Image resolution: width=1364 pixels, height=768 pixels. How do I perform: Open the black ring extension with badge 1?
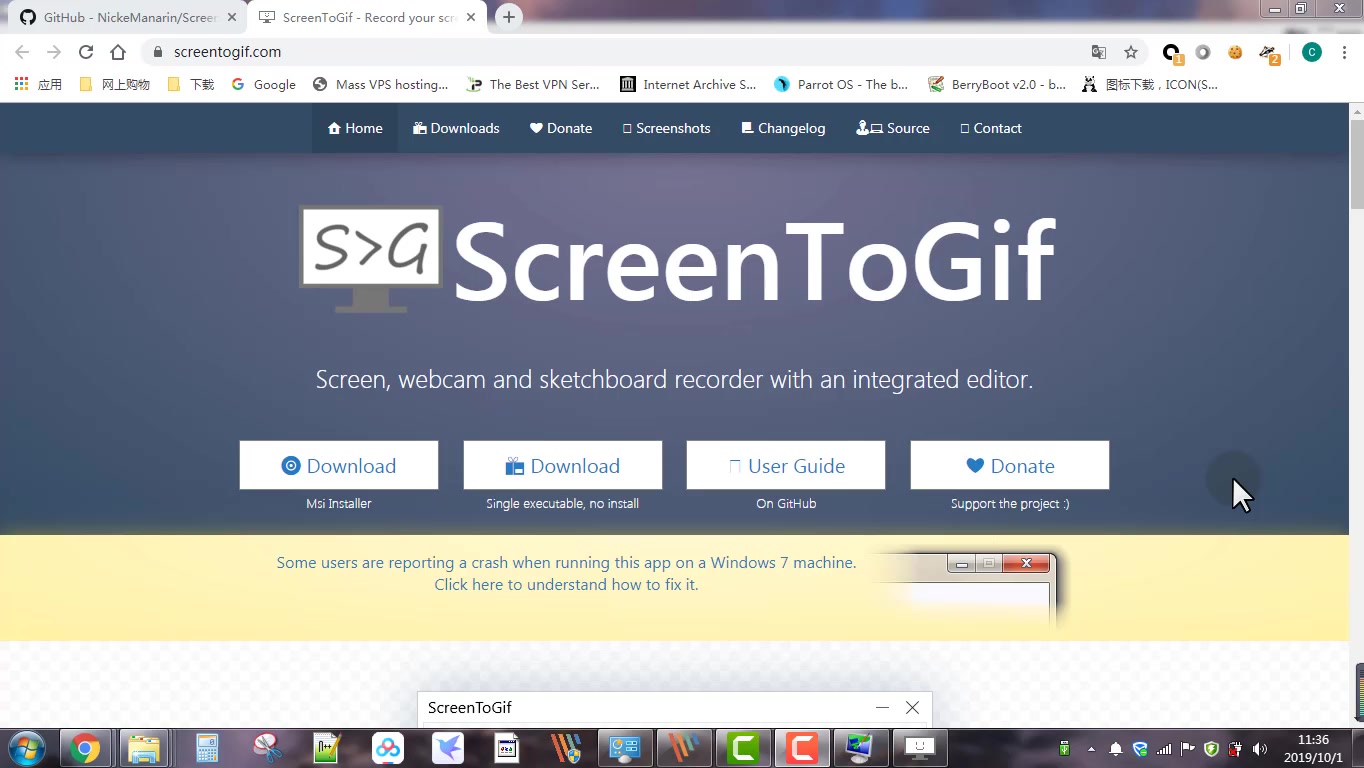pos(1172,53)
